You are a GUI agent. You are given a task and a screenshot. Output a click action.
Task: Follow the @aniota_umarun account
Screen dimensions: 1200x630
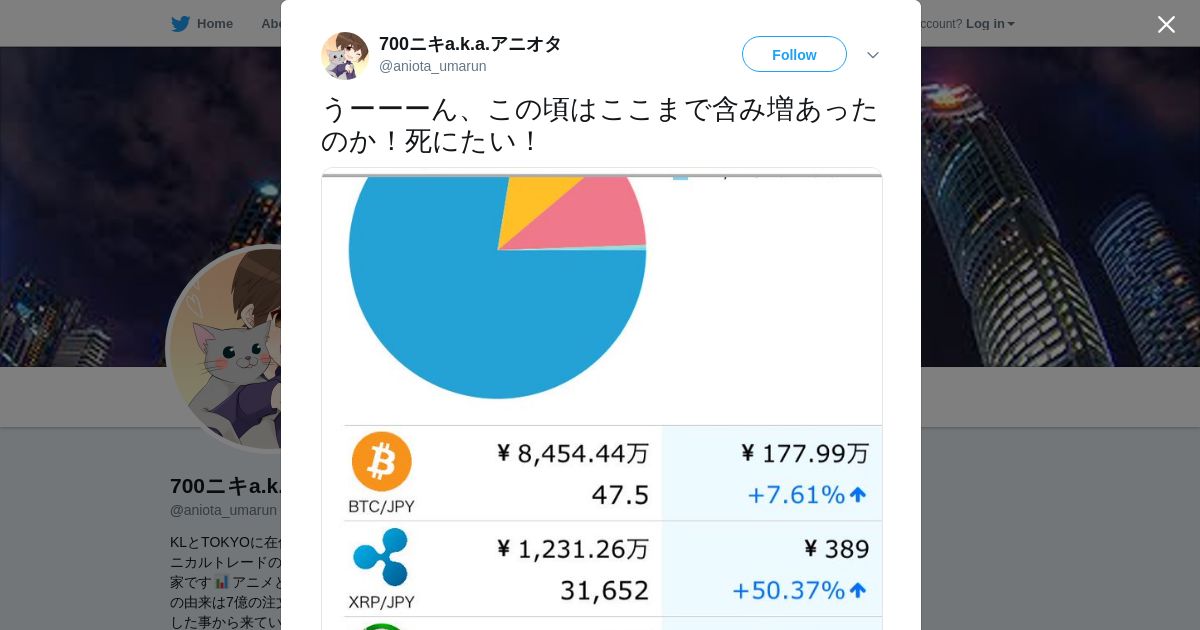tap(794, 54)
